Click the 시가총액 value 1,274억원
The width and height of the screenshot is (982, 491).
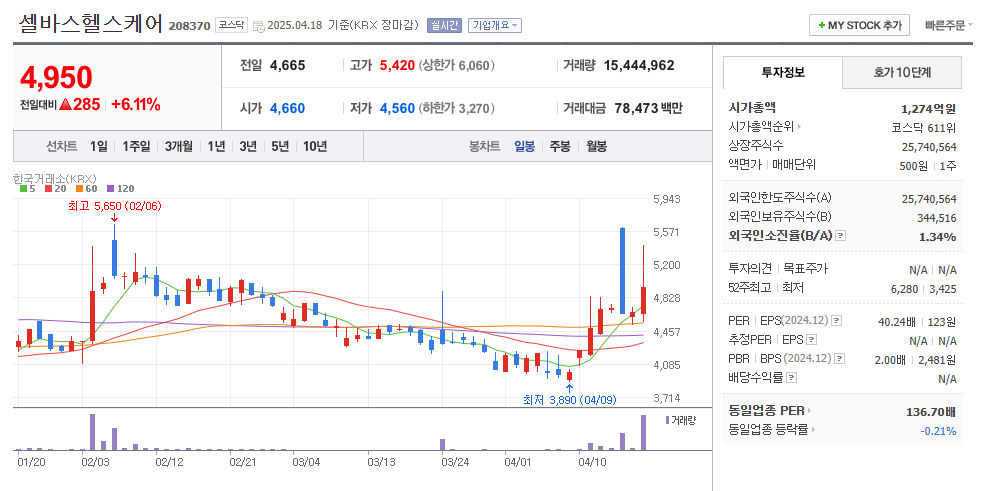(x=929, y=108)
